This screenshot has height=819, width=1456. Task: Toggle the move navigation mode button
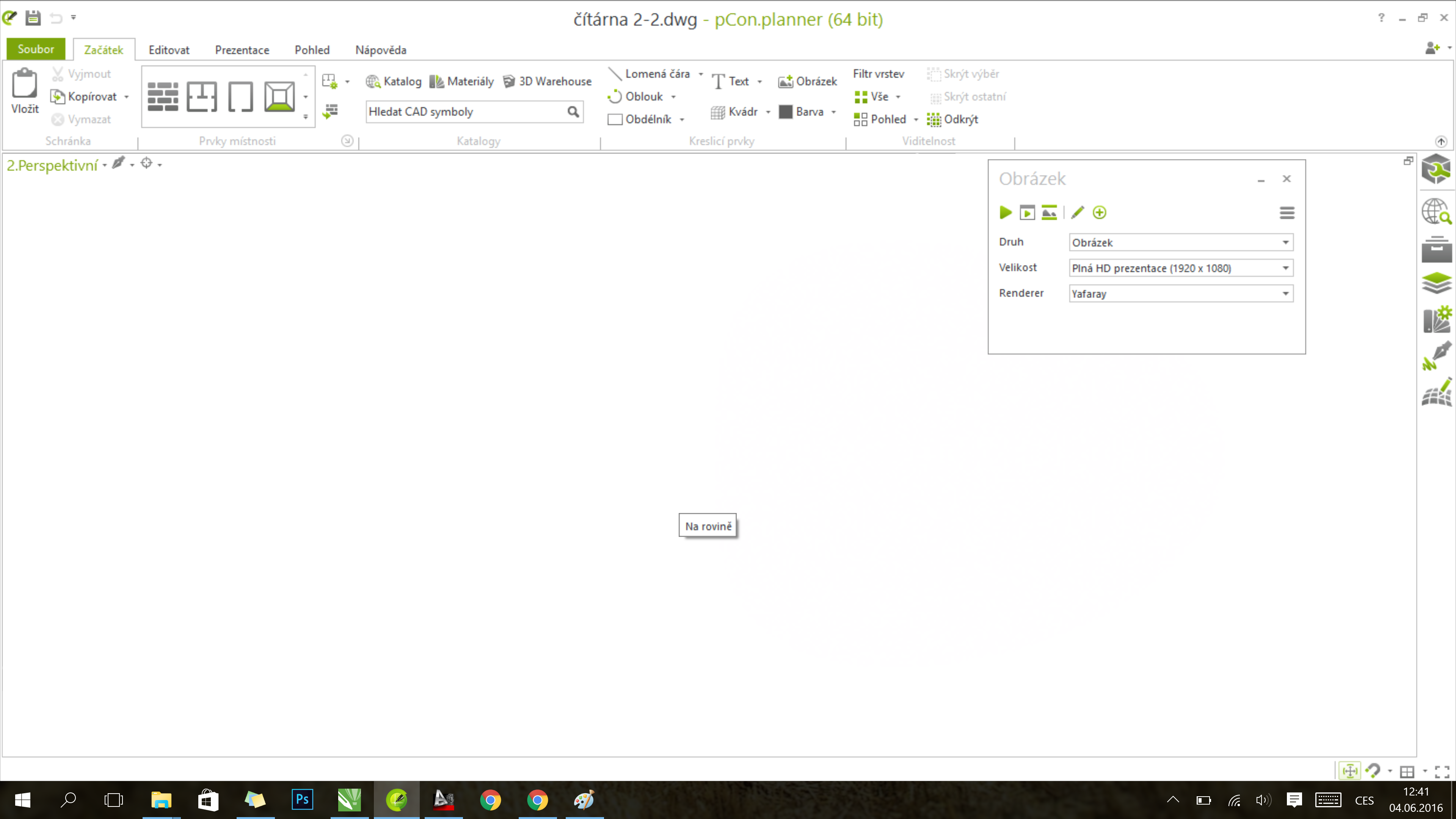coord(1350,772)
